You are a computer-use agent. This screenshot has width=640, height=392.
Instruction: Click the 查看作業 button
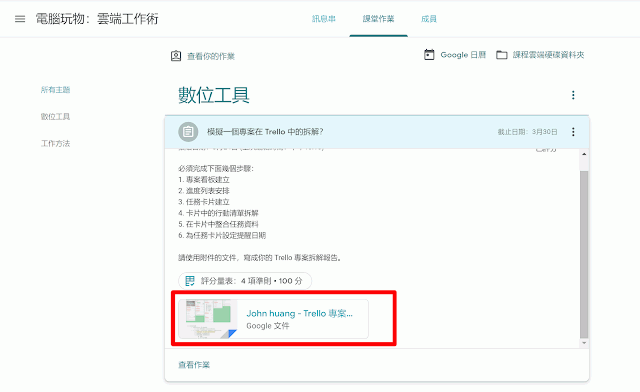tap(194, 365)
